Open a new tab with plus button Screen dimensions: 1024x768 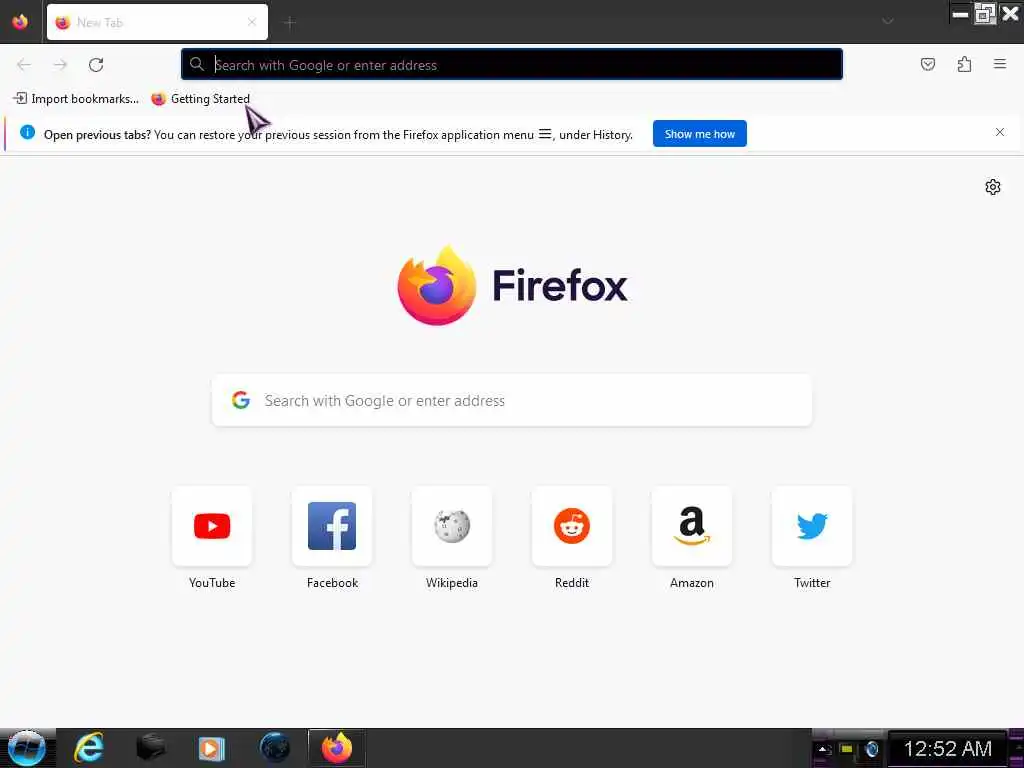click(x=290, y=23)
